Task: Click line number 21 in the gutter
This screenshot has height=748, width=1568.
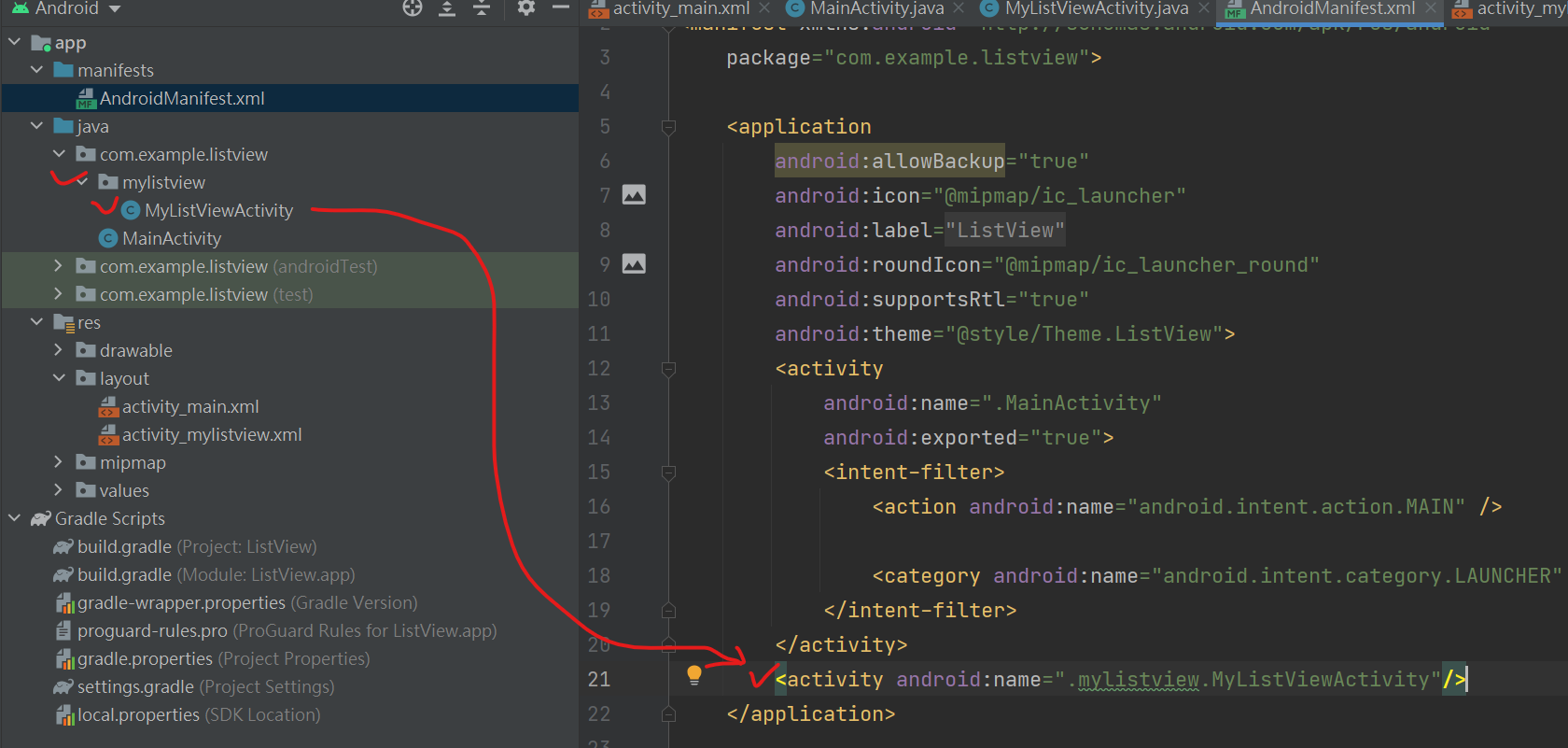Action: [599, 679]
